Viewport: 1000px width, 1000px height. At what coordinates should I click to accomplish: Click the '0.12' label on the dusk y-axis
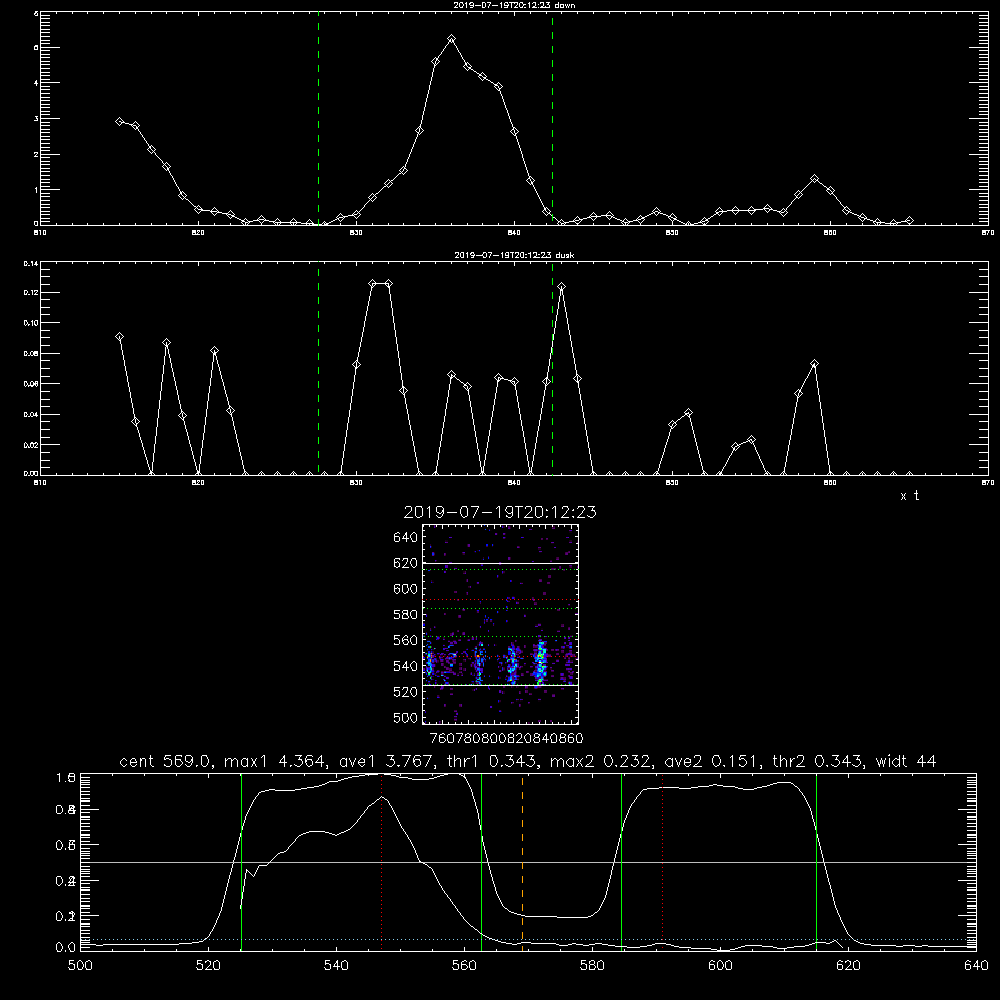coord(31,293)
